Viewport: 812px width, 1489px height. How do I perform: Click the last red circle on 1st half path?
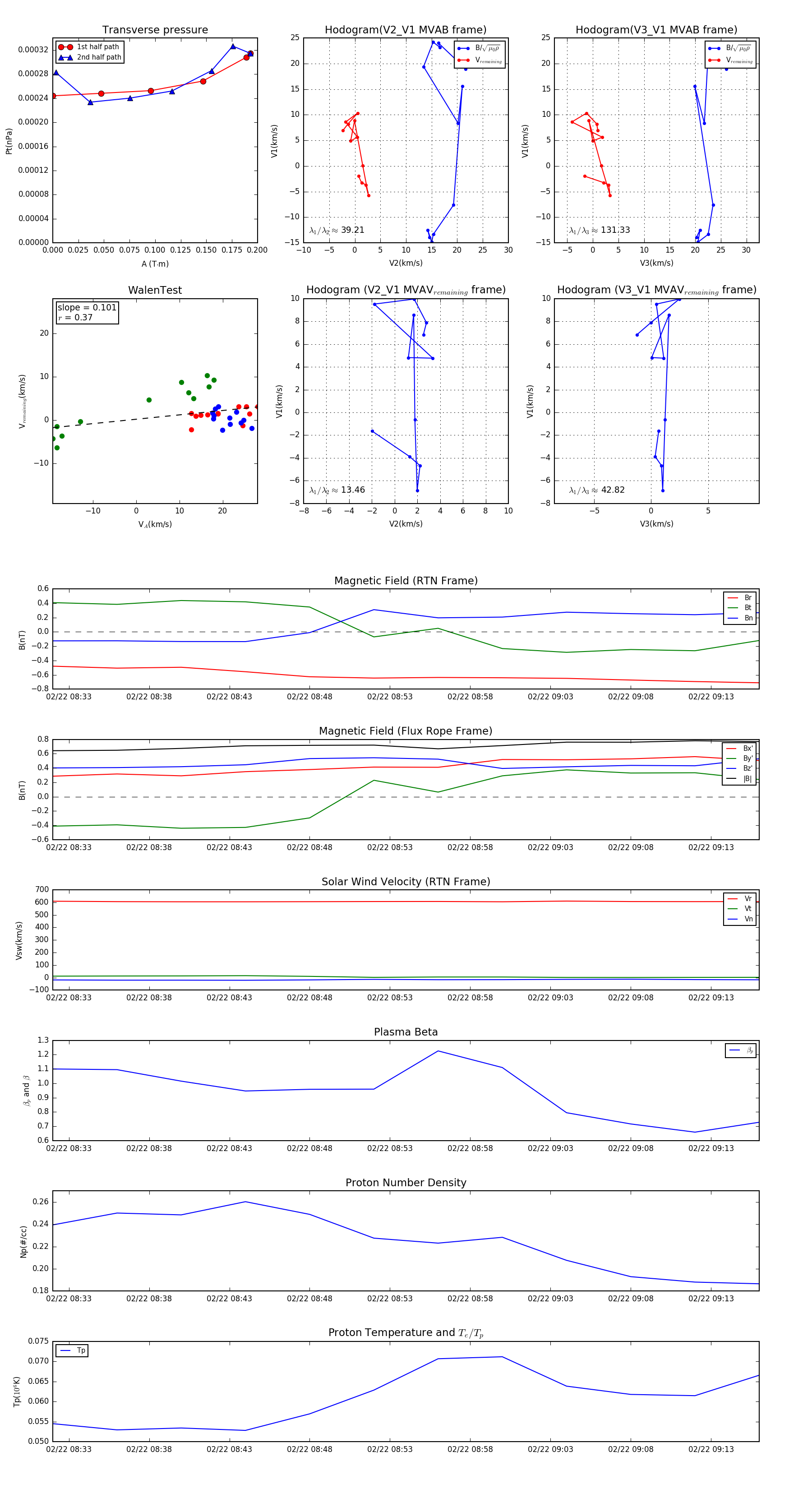[x=250, y=54]
